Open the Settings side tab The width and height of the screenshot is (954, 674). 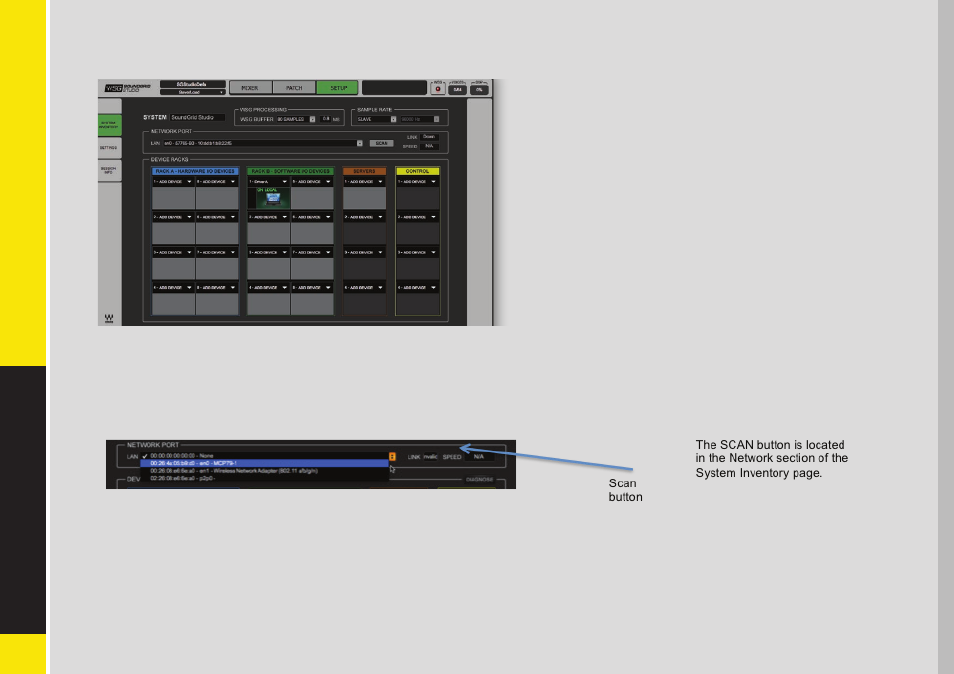110,148
